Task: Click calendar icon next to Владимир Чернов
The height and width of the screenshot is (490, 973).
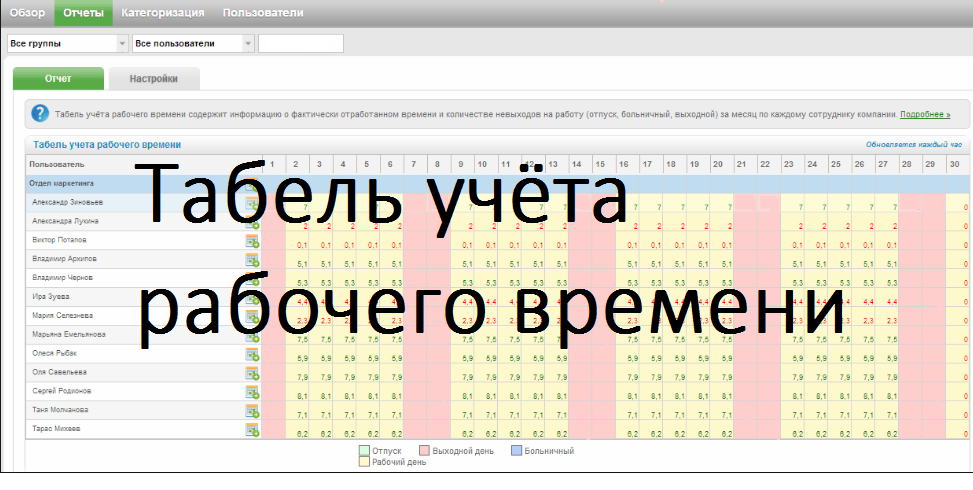Action: pos(253,279)
